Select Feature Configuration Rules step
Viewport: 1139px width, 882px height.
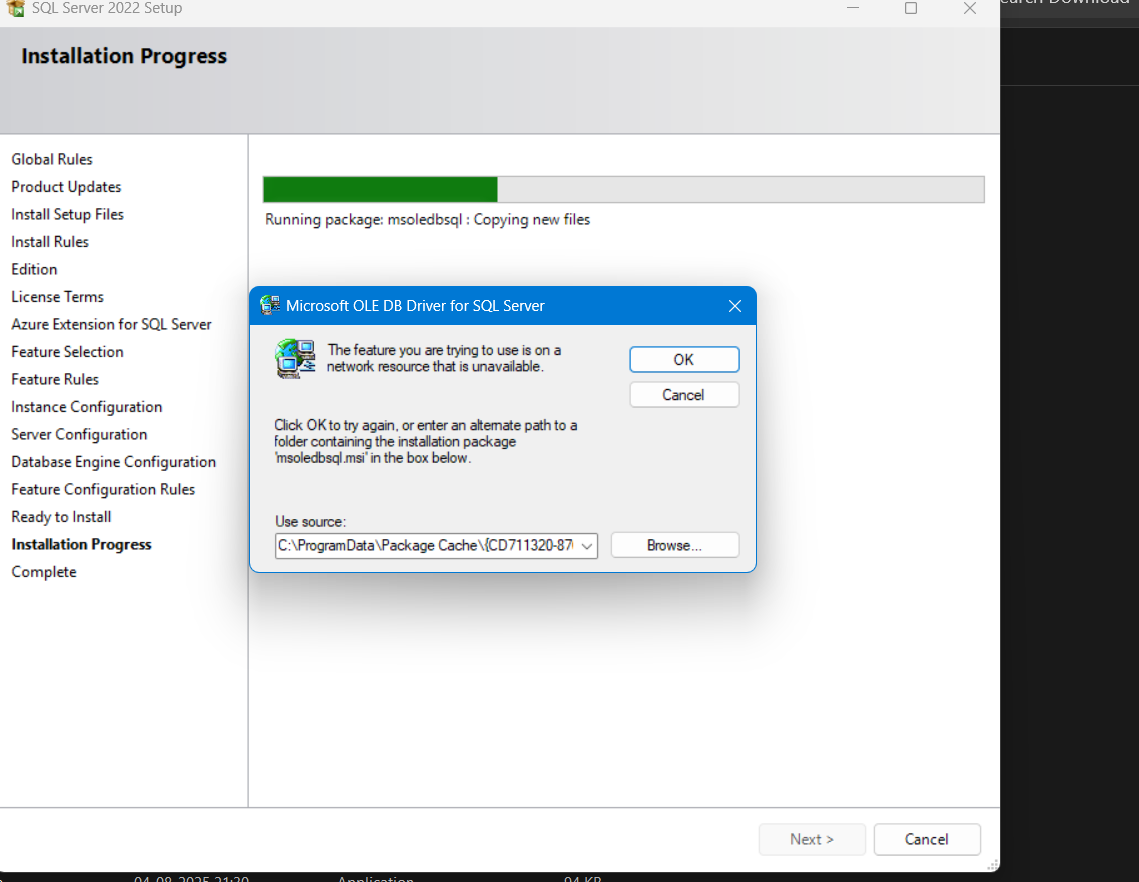103,490
